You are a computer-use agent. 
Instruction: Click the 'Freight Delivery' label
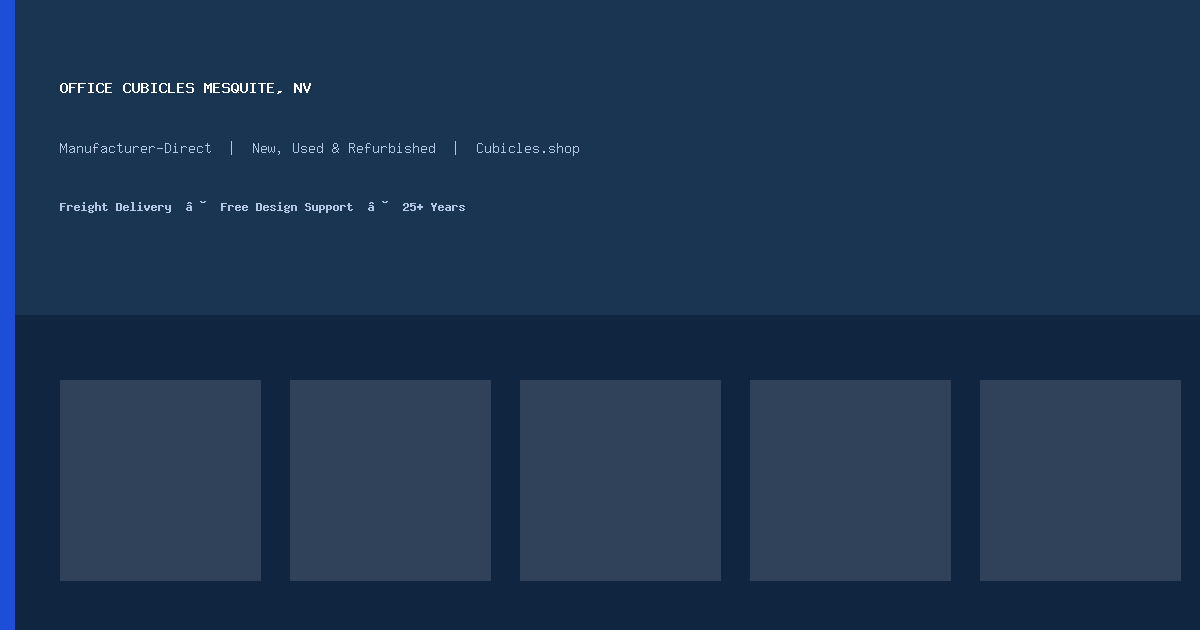coord(115,207)
